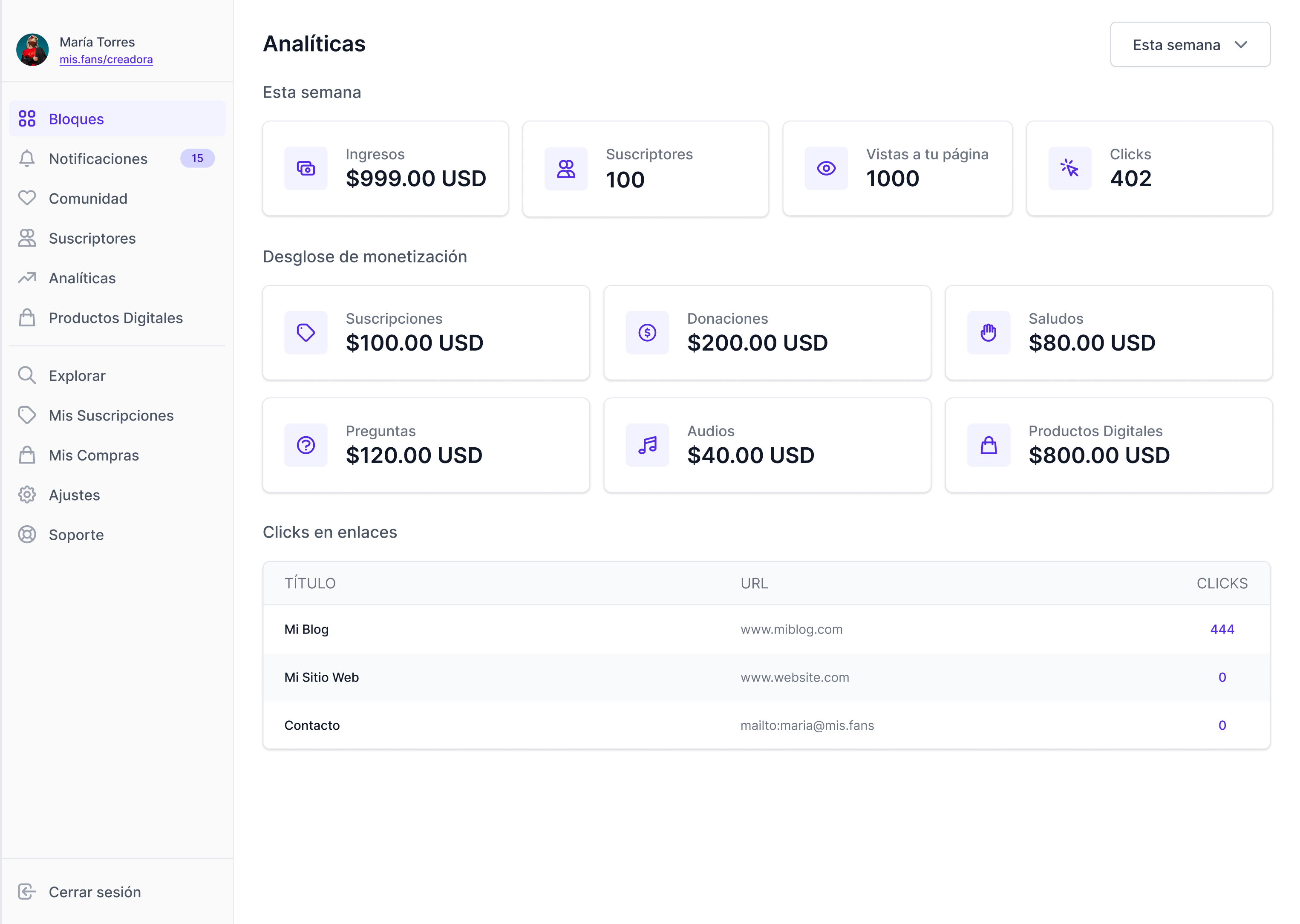Open Soporte help page
This screenshot has height=924, width=1300.
117,535
